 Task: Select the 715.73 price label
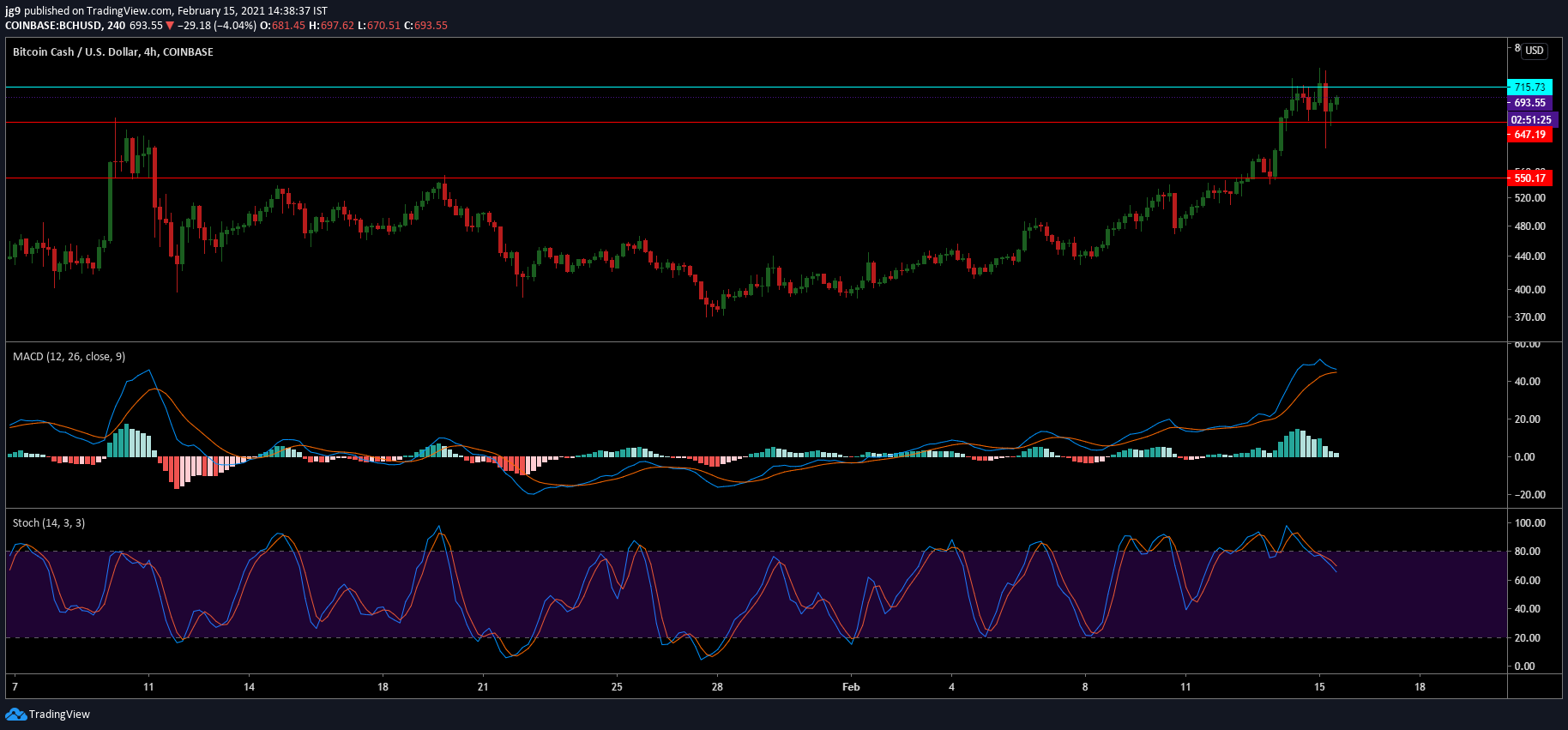tap(1529, 87)
